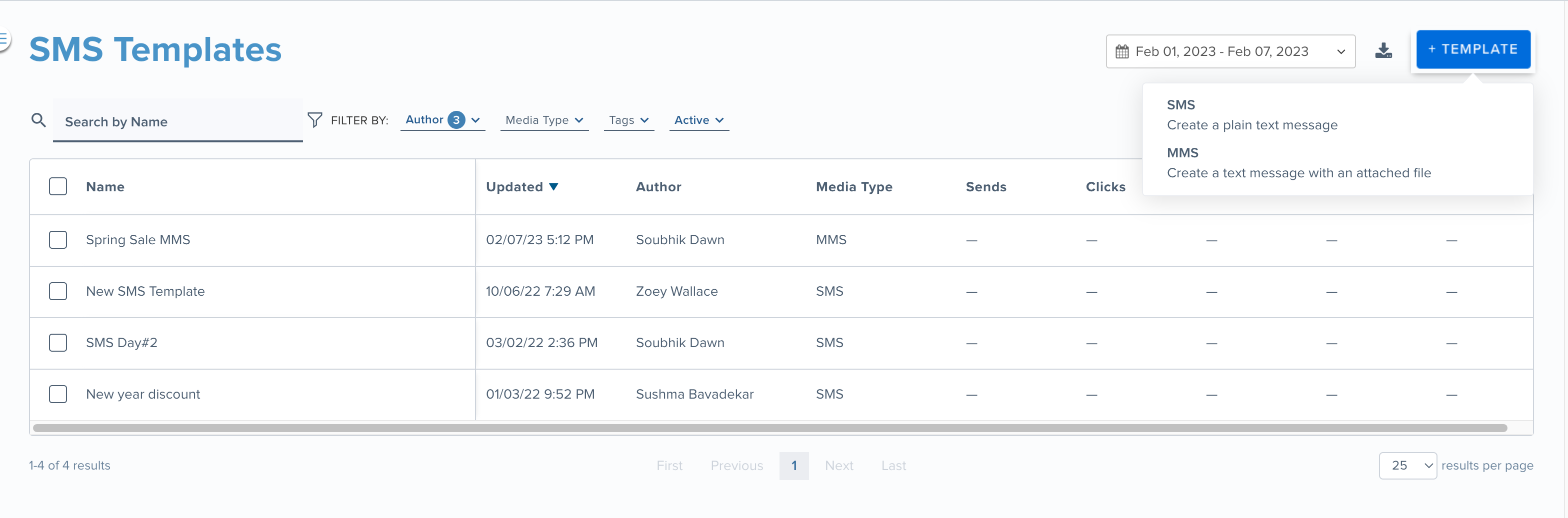Sort by the Author column header
The height and width of the screenshot is (518, 1568).
coord(658,187)
